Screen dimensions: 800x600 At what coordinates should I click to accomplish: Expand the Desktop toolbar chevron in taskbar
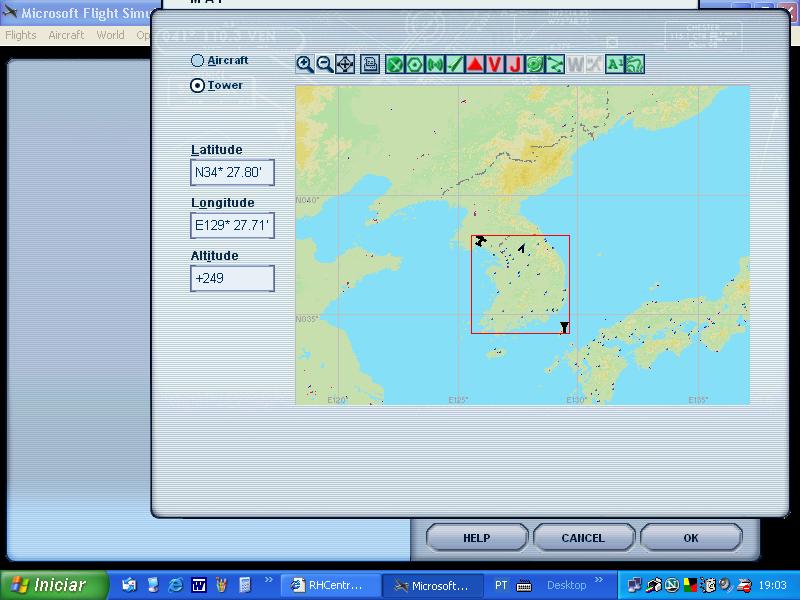(x=600, y=580)
